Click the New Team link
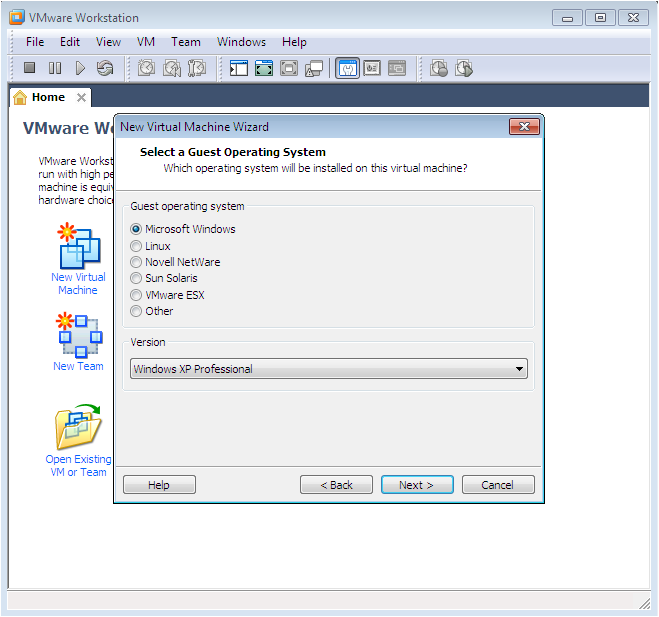Viewport: 659px width, 617px height. click(x=78, y=366)
